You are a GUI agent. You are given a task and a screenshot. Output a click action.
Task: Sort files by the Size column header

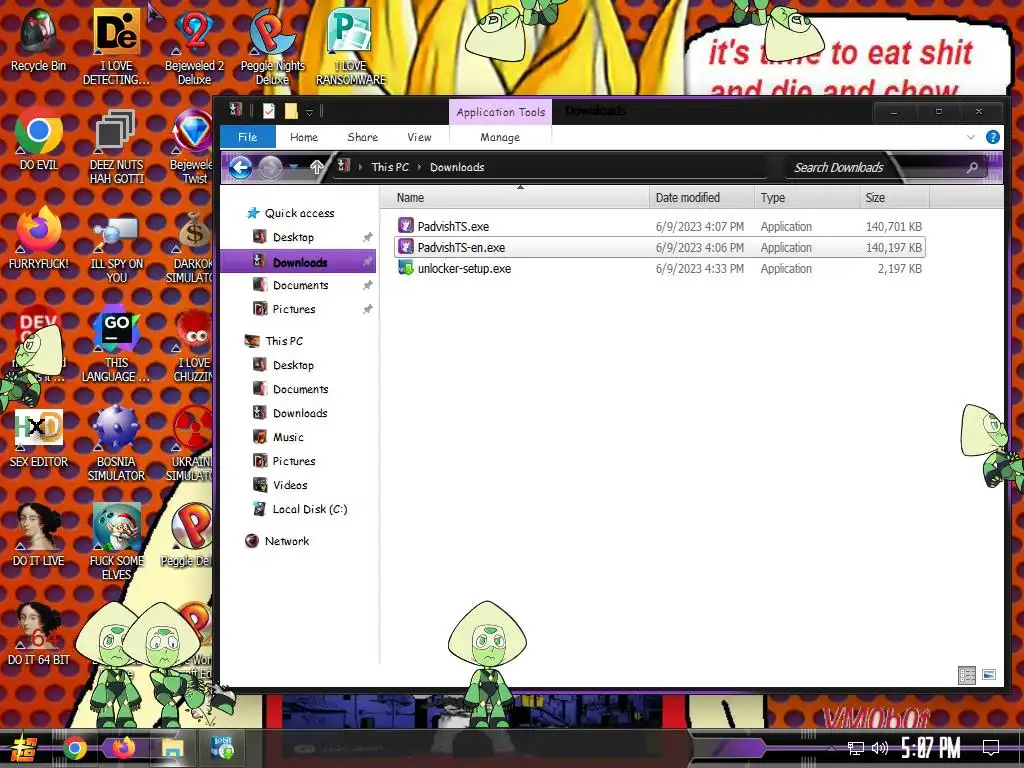[x=894, y=197]
